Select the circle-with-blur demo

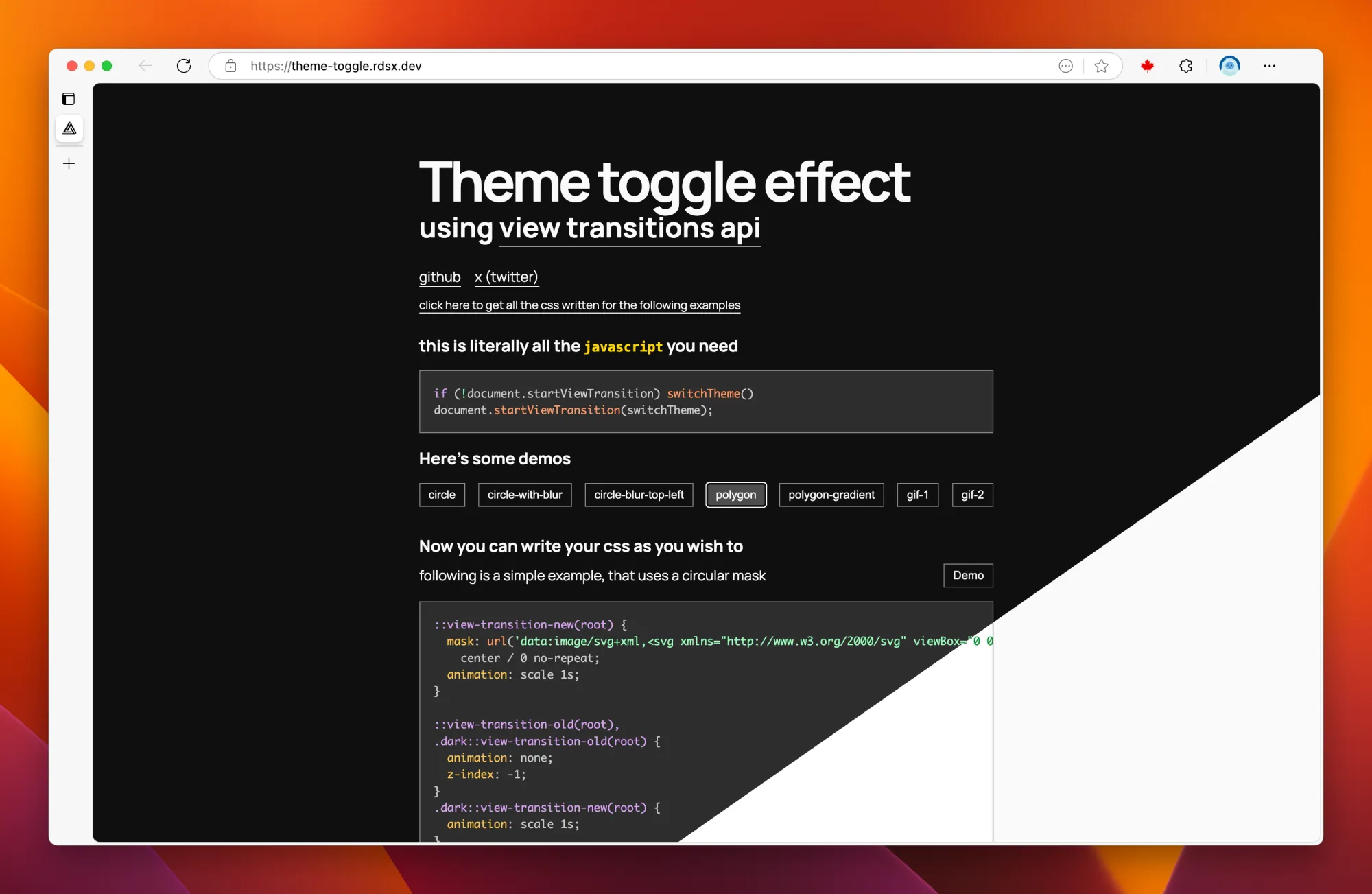point(525,495)
